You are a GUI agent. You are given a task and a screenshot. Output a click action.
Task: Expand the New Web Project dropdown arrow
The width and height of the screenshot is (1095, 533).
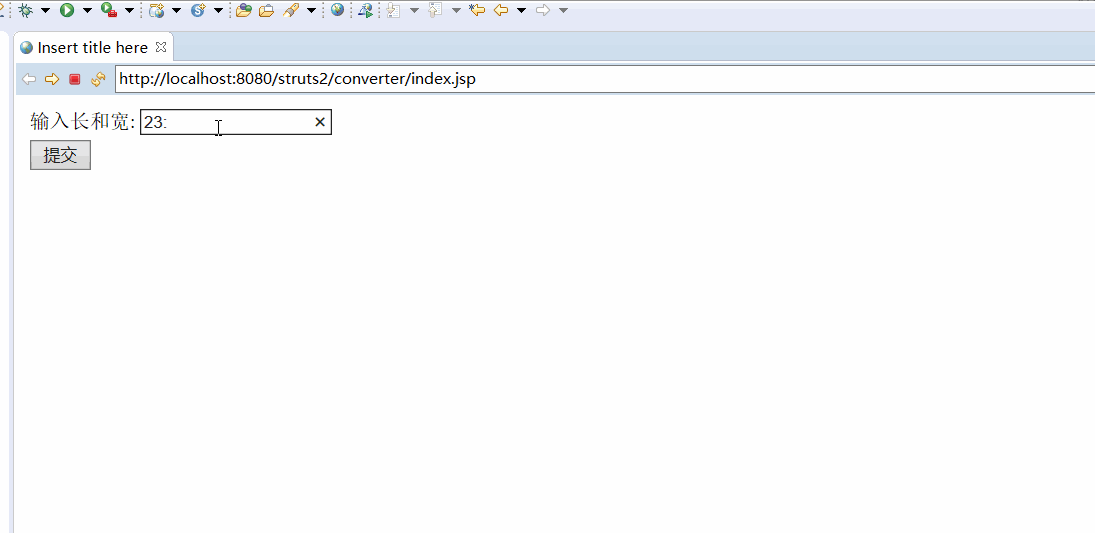[176, 10]
